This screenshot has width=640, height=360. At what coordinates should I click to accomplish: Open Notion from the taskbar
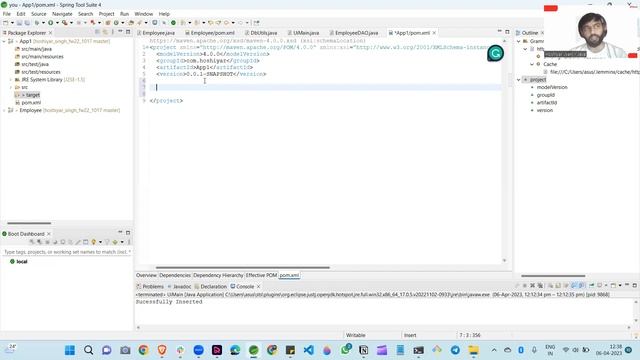point(363,350)
